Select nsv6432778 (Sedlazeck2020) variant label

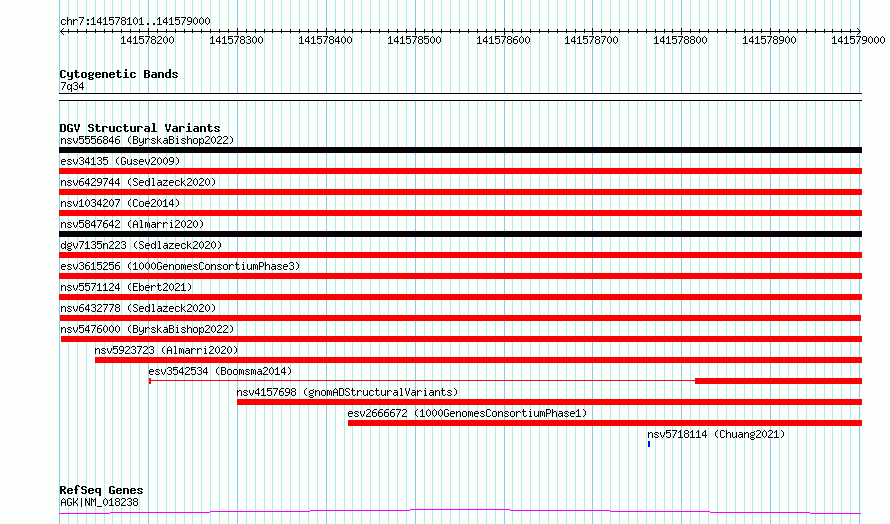tap(138, 308)
